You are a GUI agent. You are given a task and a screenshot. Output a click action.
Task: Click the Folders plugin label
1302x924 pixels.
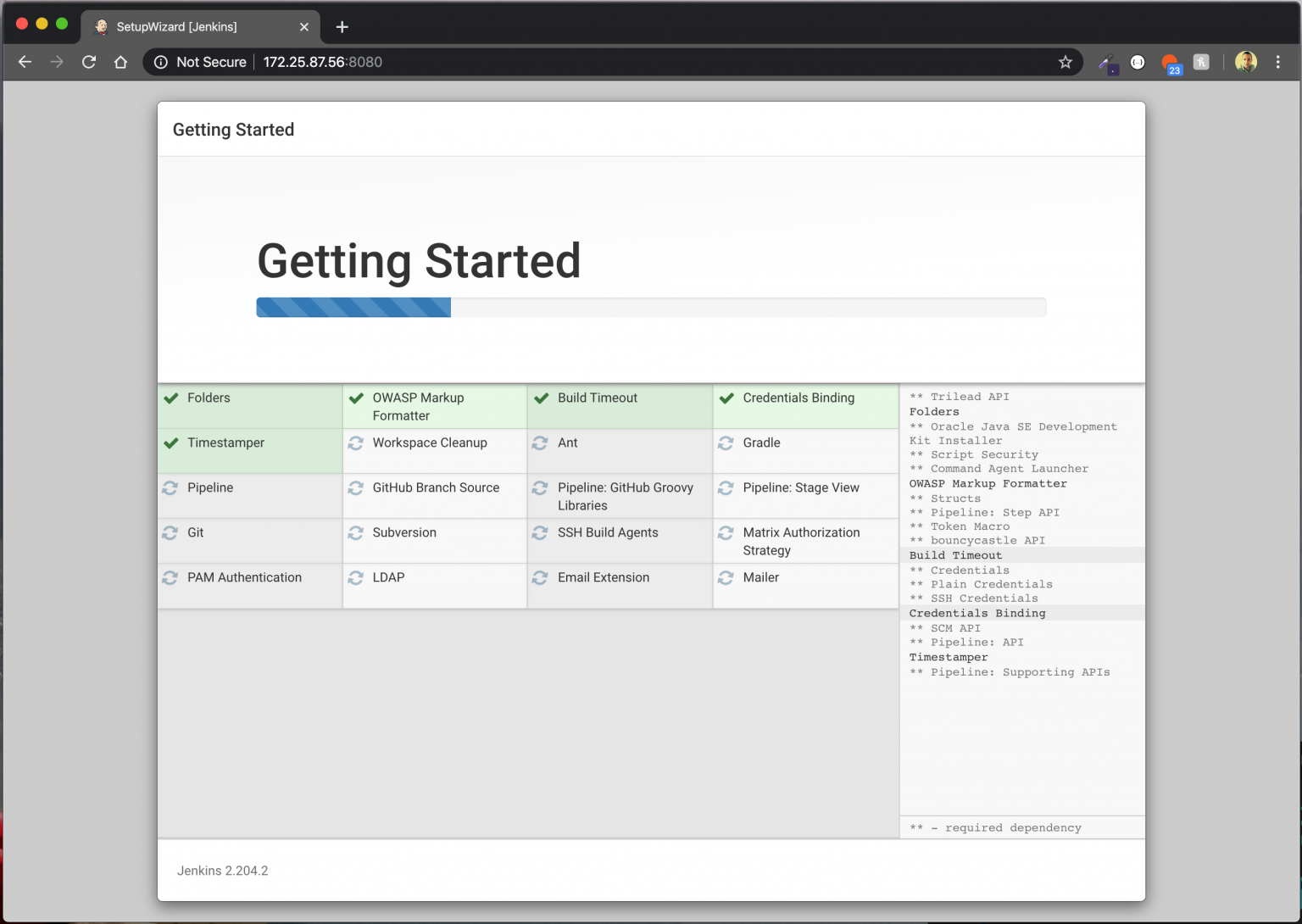pos(209,398)
